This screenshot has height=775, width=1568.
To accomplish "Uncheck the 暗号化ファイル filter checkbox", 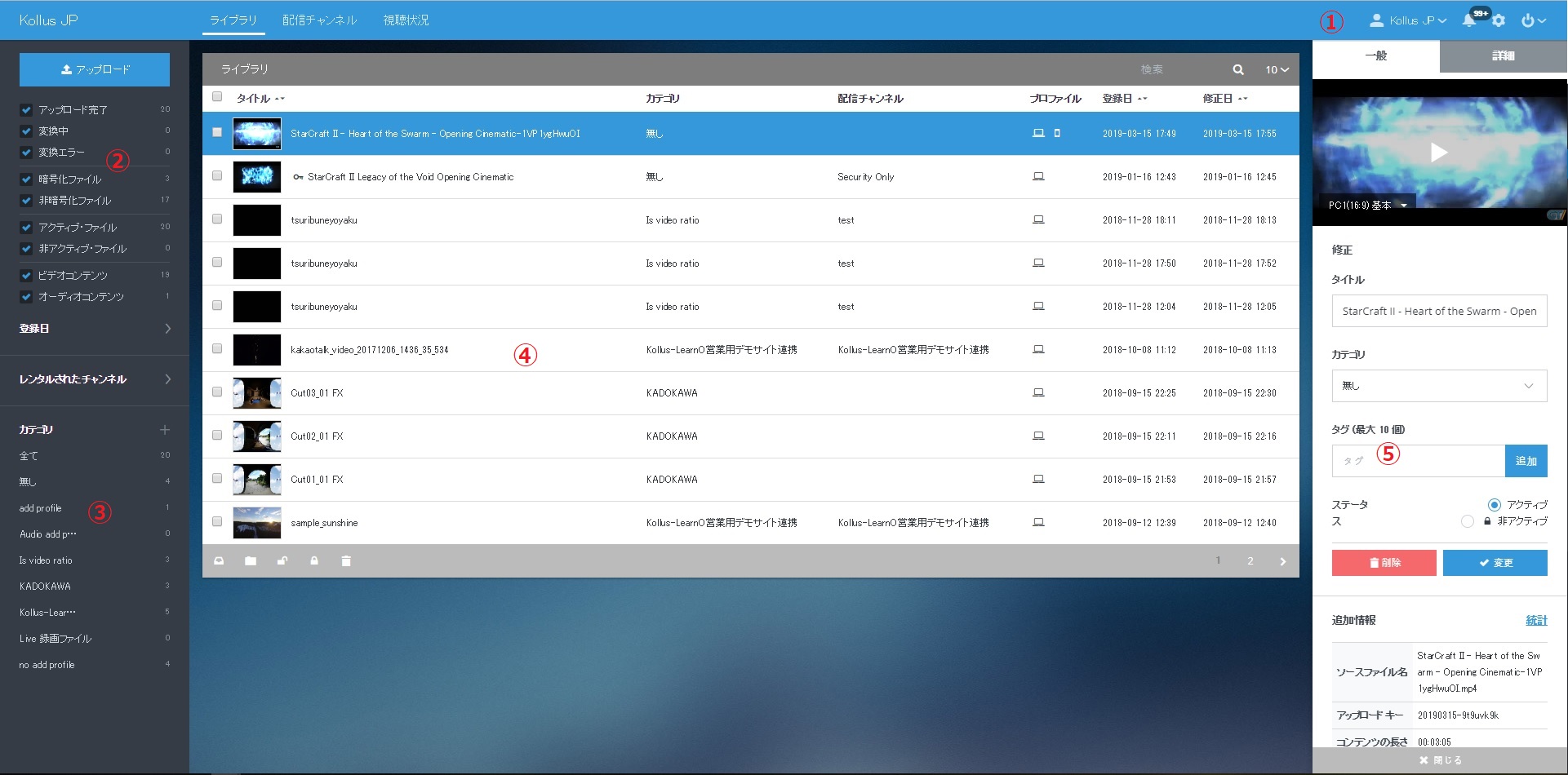I will (26, 179).
